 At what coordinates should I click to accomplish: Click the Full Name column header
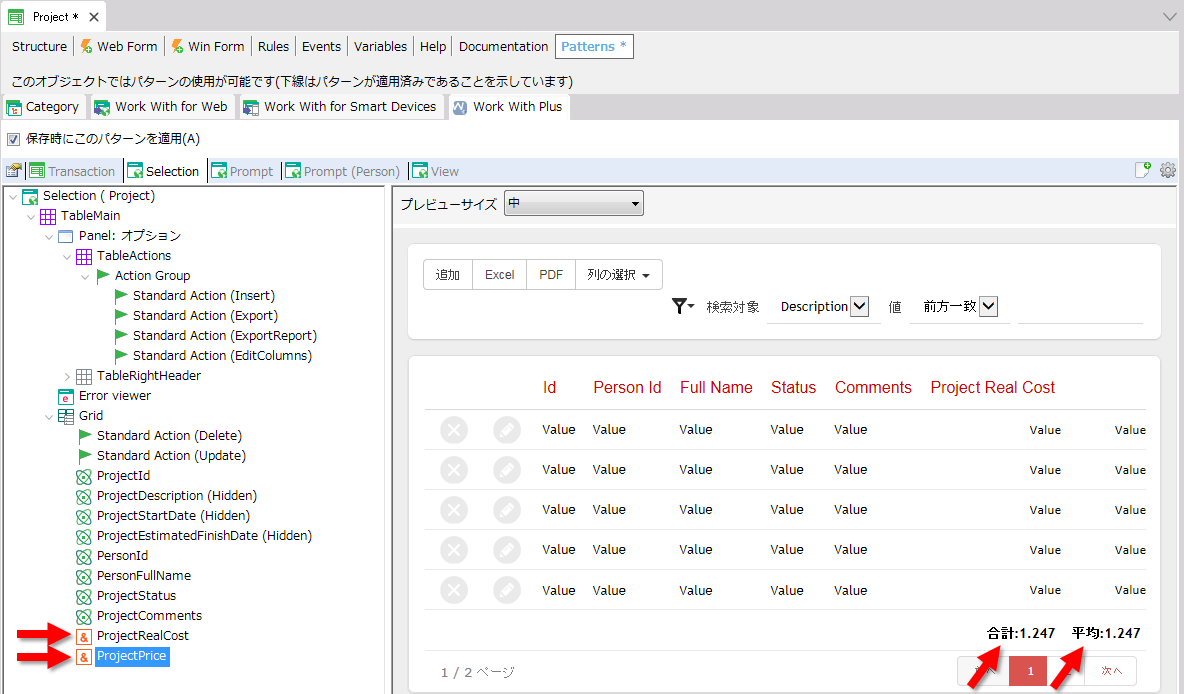coord(716,387)
